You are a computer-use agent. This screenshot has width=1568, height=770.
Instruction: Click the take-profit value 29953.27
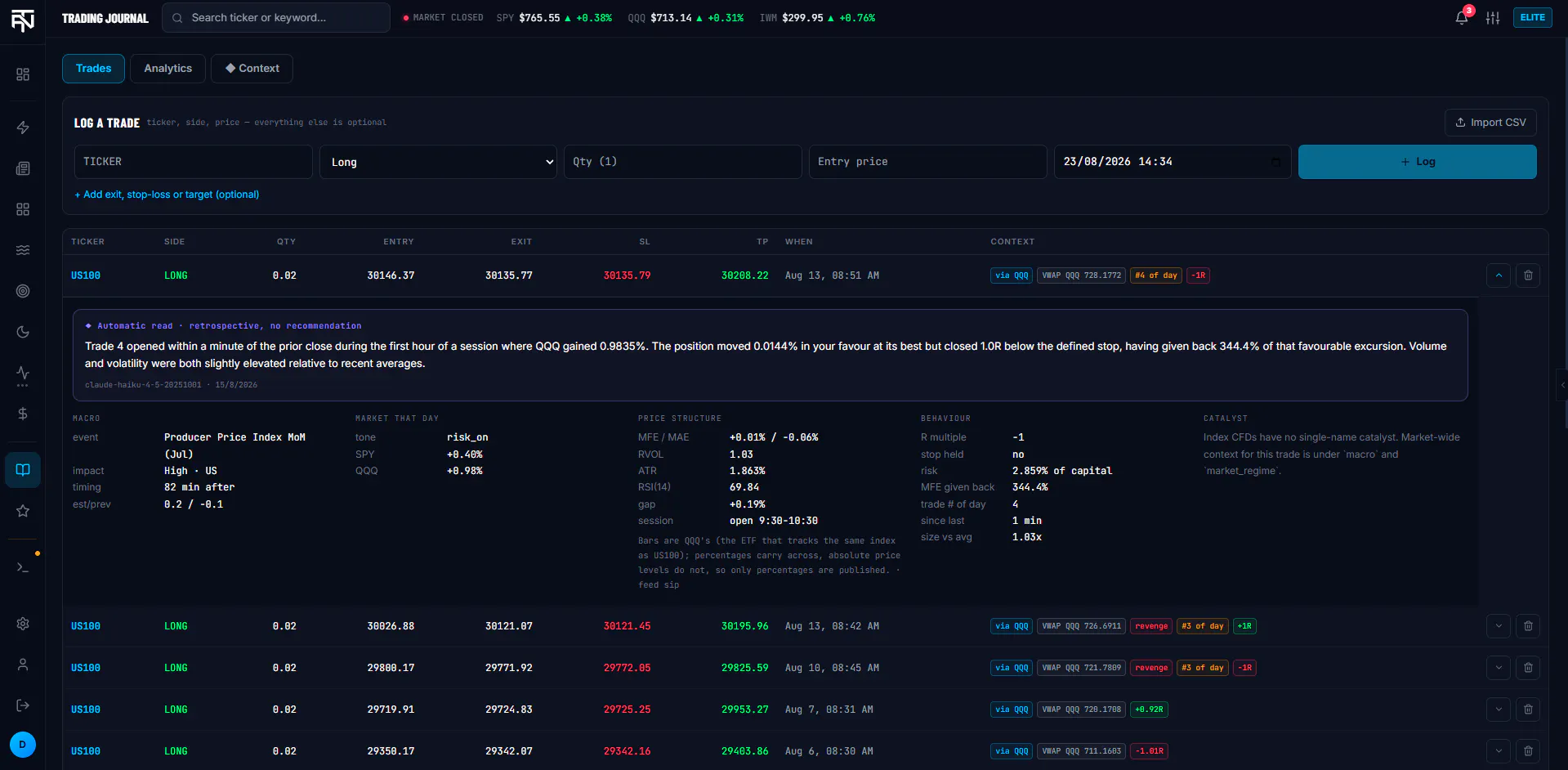tap(744, 710)
